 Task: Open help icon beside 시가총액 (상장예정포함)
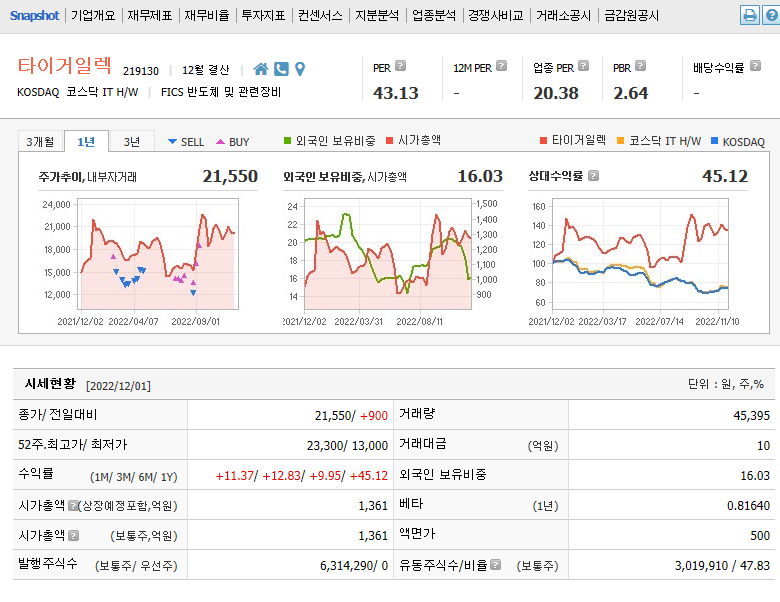(x=73, y=505)
